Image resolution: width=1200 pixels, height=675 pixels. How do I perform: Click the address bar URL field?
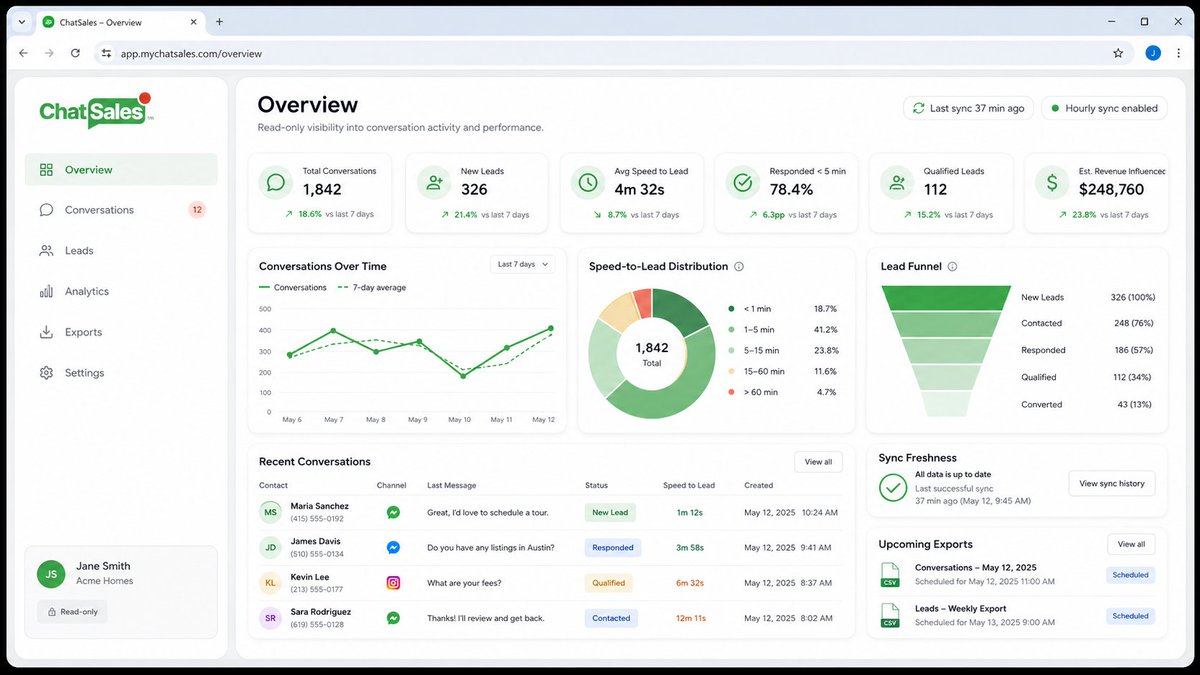613,53
